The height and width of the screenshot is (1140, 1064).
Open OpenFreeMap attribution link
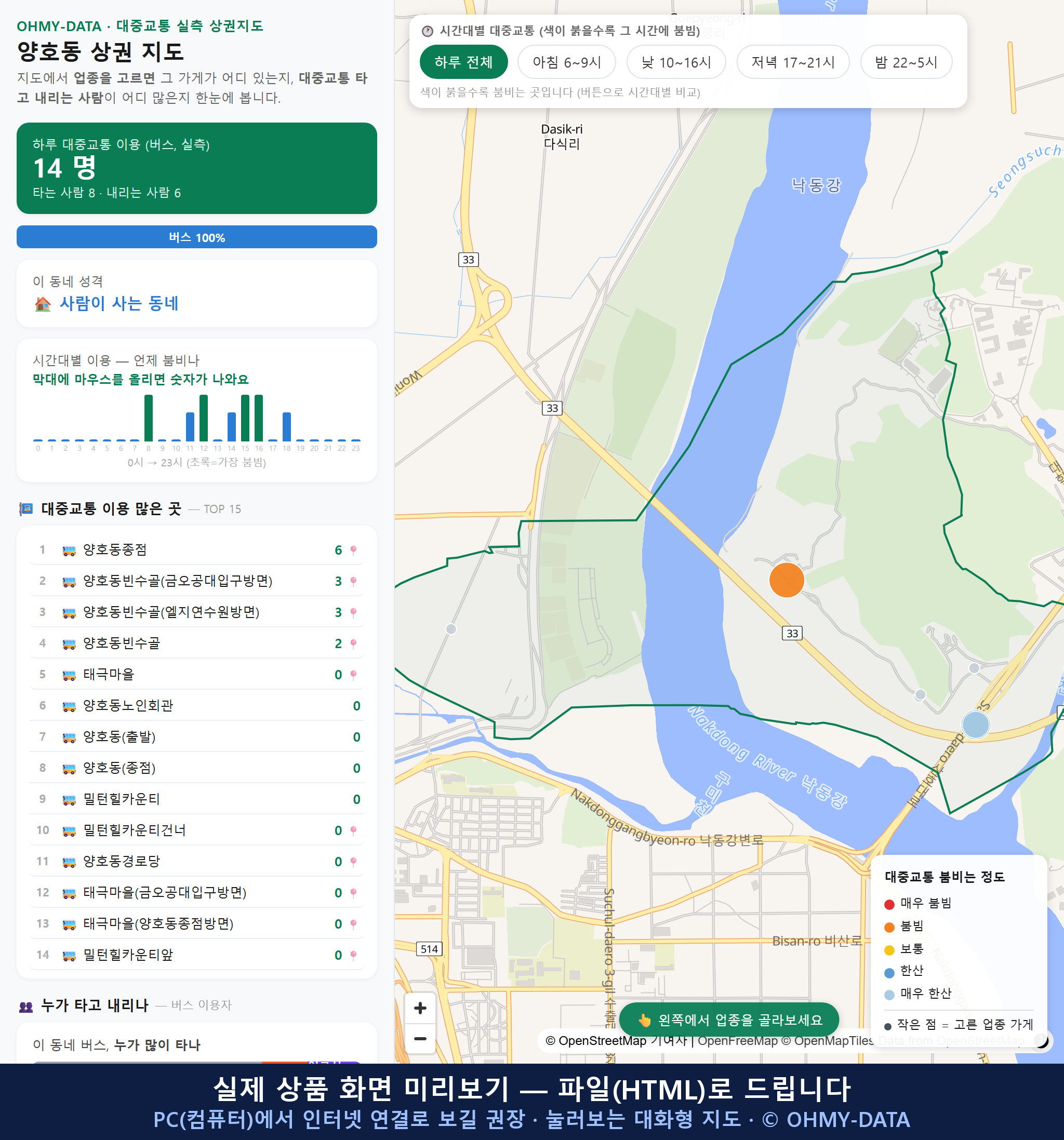738,1040
